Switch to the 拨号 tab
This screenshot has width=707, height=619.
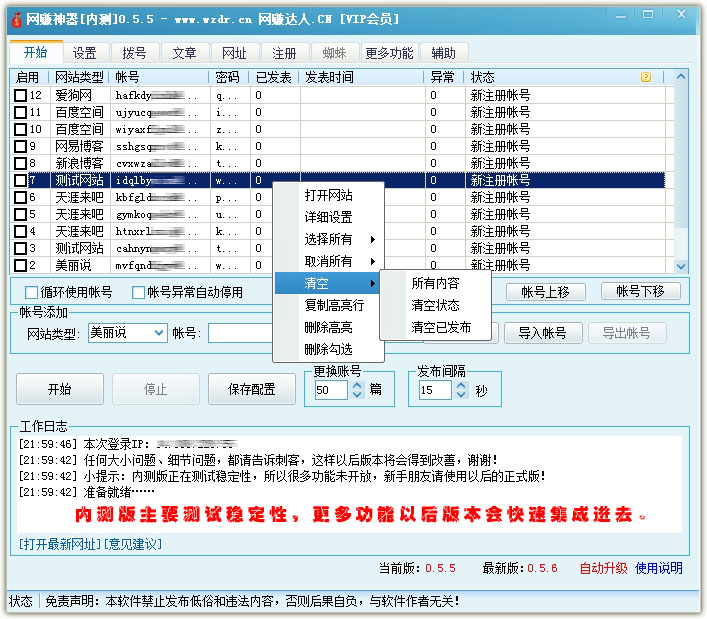tap(134, 53)
